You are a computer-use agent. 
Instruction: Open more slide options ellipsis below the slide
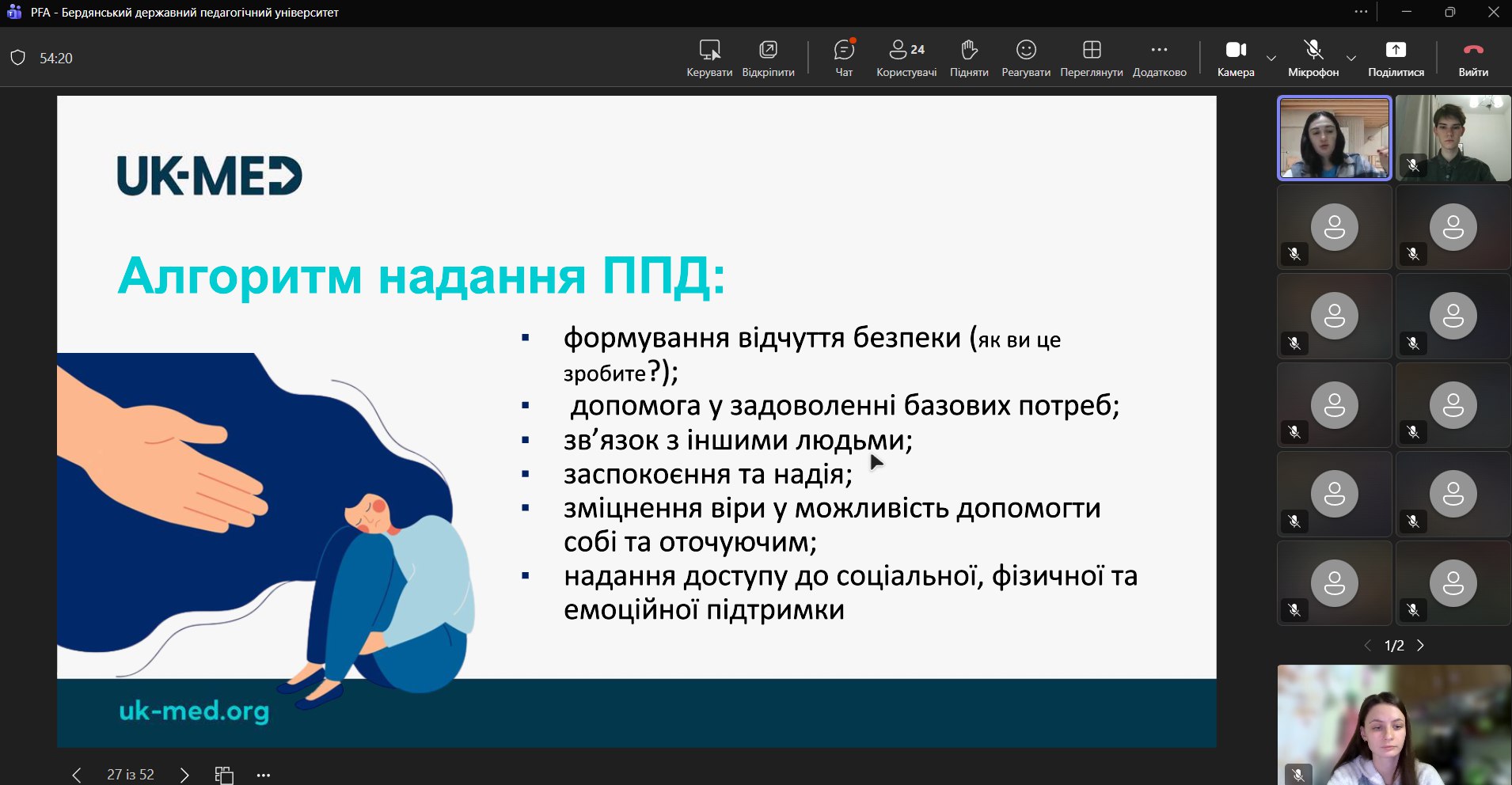(x=264, y=775)
